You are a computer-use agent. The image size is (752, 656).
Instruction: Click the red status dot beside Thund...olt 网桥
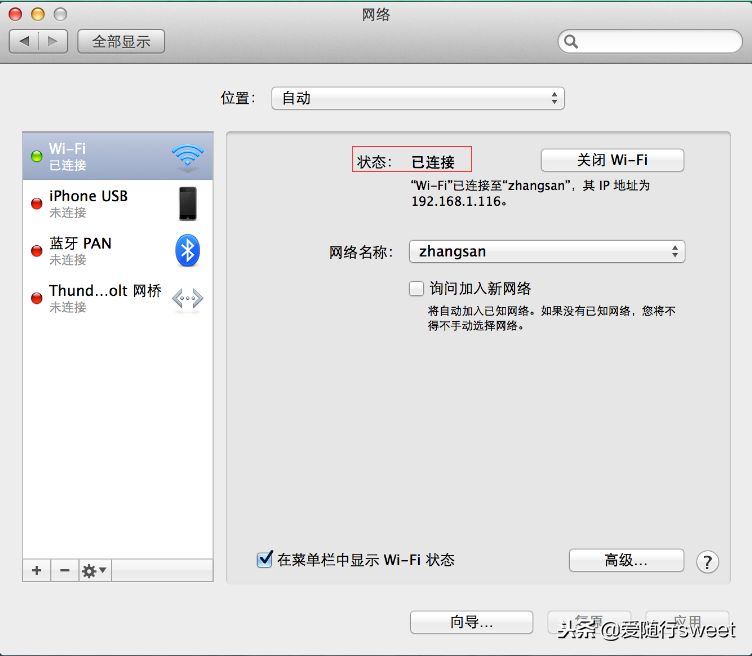point(36,298)
